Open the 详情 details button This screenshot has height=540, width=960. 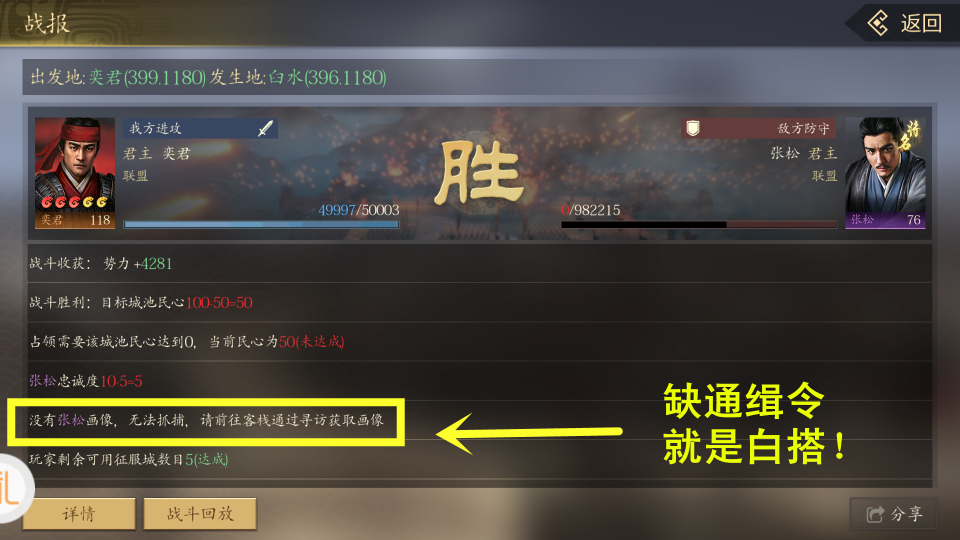pos(79,513)
